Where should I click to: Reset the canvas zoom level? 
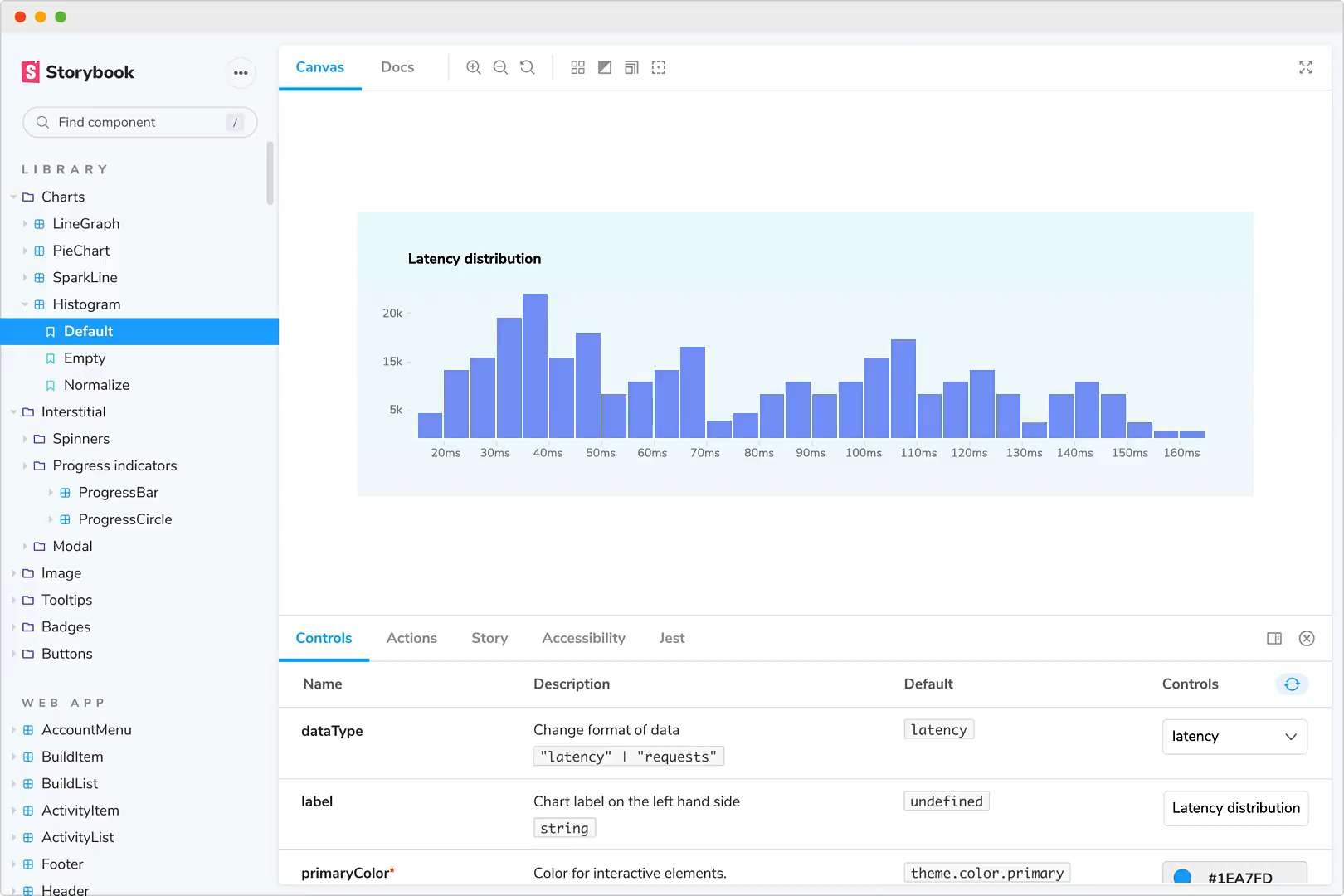coord(527,67)
